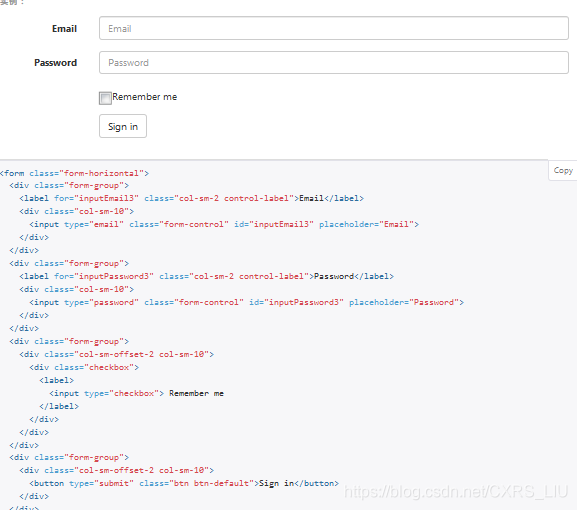Click the input type="email" code line
The image size is (577, 510).
(x=224, y=224)
